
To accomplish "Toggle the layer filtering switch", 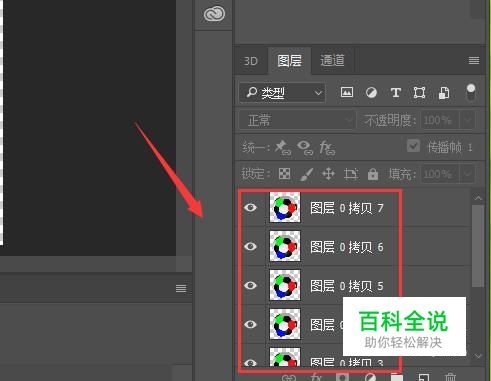I will coord(471,92).
